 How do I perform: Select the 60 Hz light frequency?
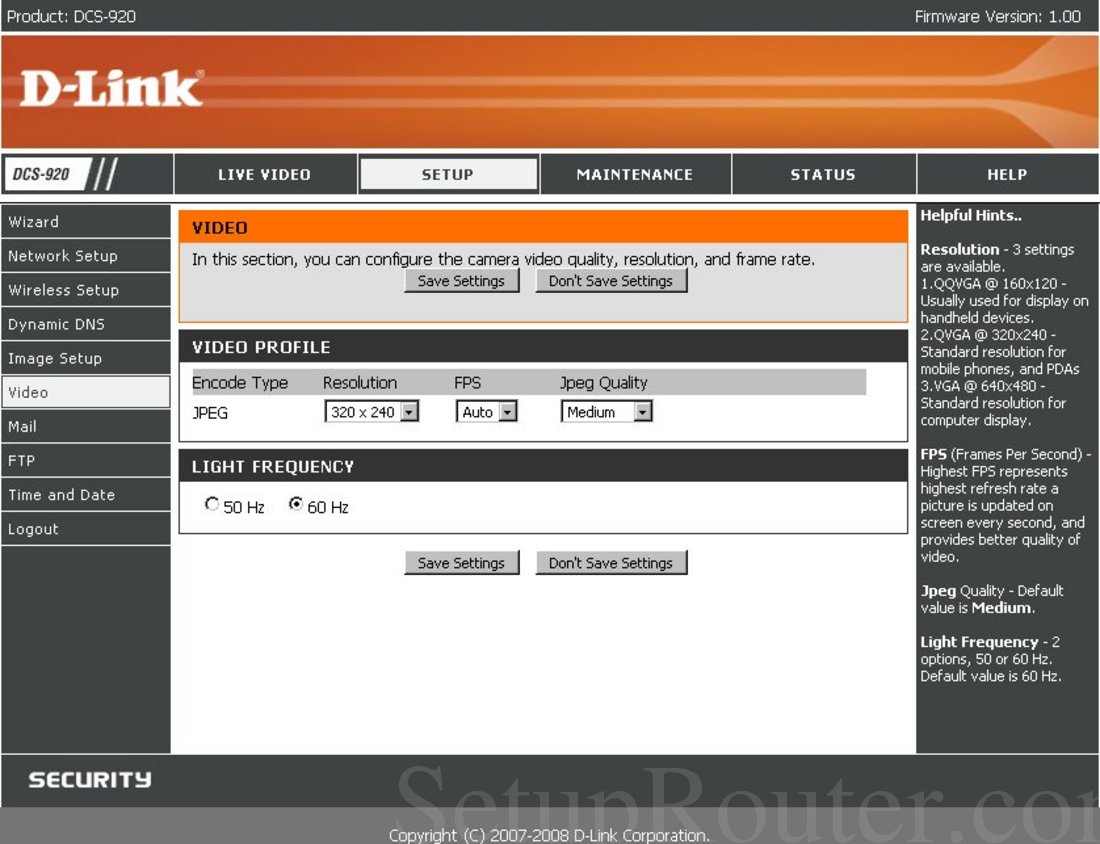click(296, 504)
